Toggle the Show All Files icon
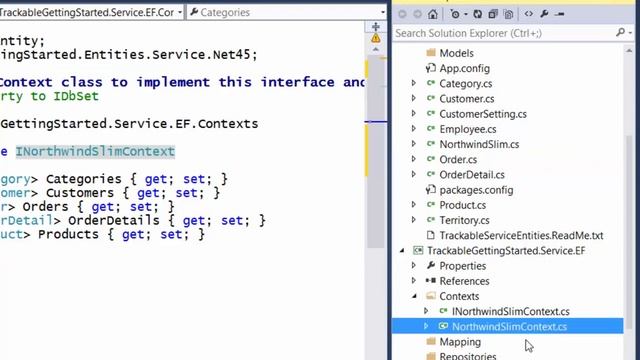The image size is (640, 360). (509, 14)
